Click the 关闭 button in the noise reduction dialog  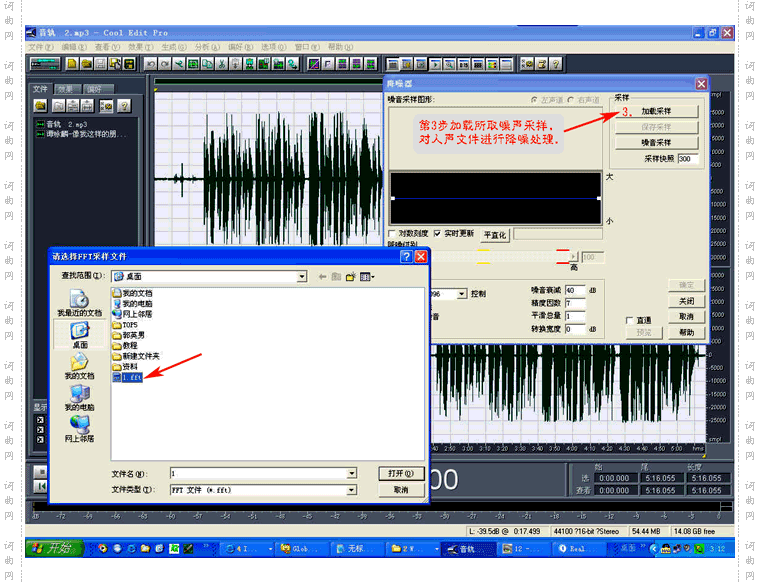686,301
